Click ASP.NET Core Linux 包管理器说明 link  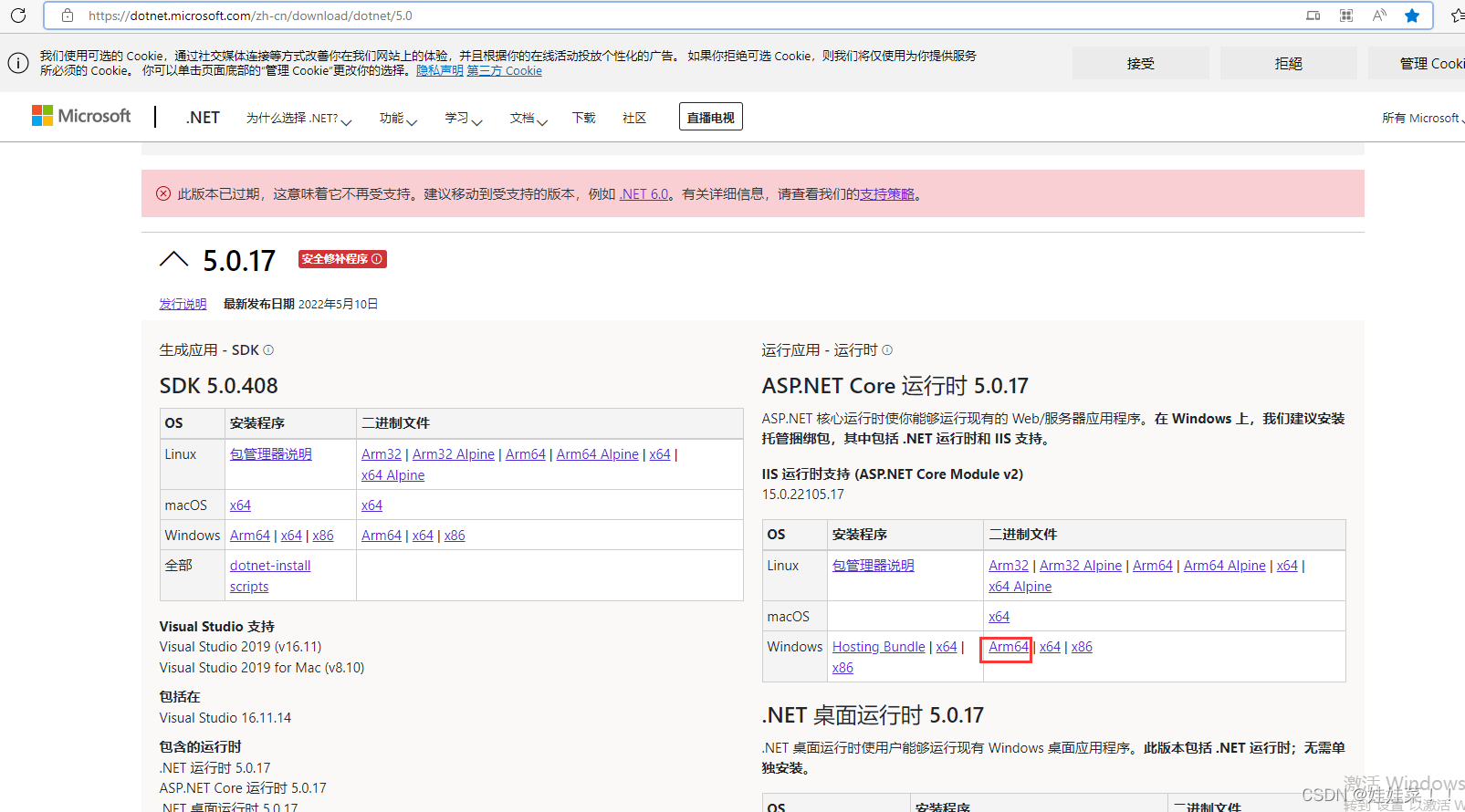(x=874, y=566)
